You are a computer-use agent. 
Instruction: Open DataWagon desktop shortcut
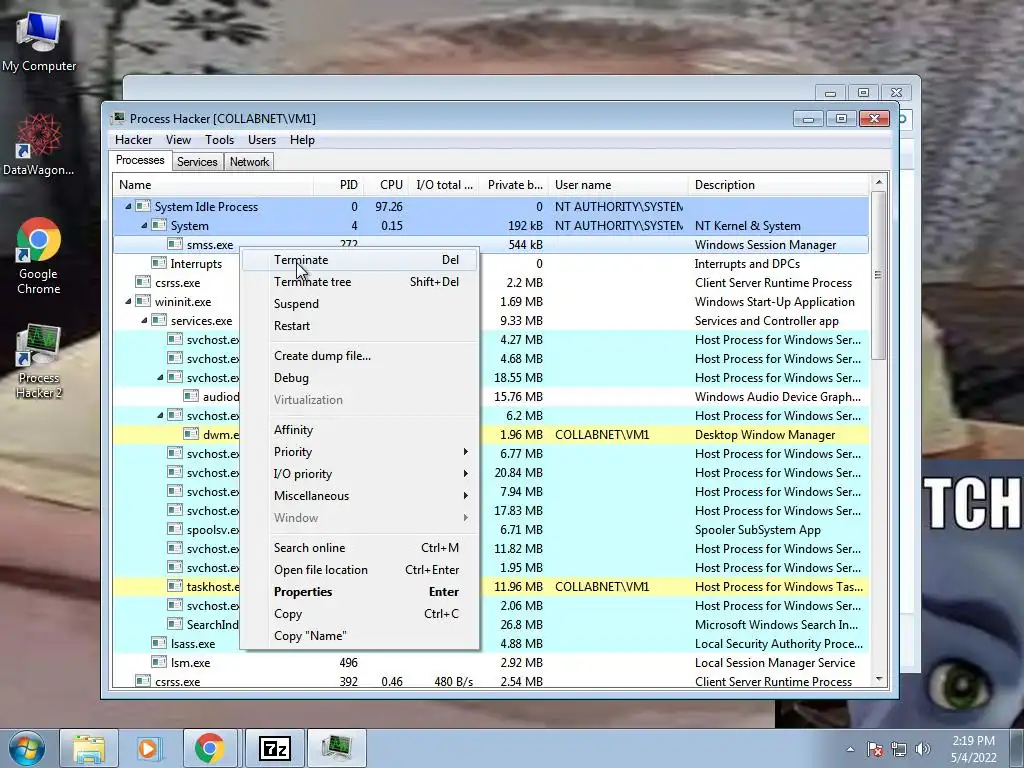39,145
